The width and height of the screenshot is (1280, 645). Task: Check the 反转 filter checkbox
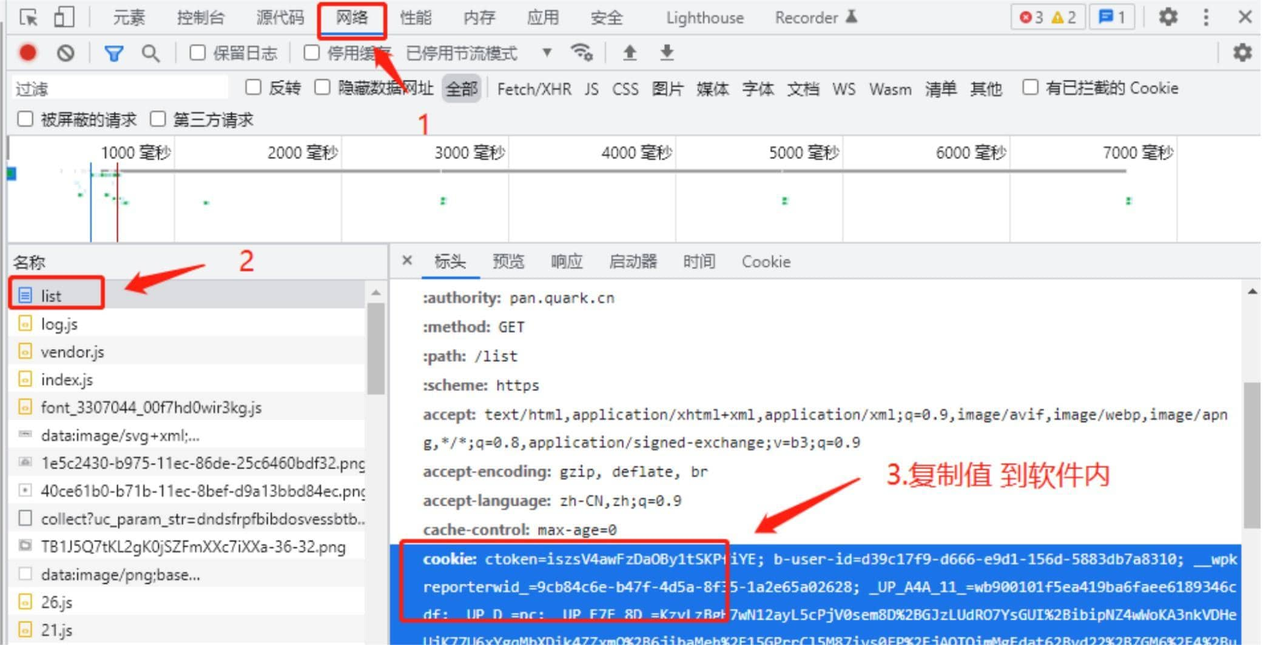click(x=252, y=89)
